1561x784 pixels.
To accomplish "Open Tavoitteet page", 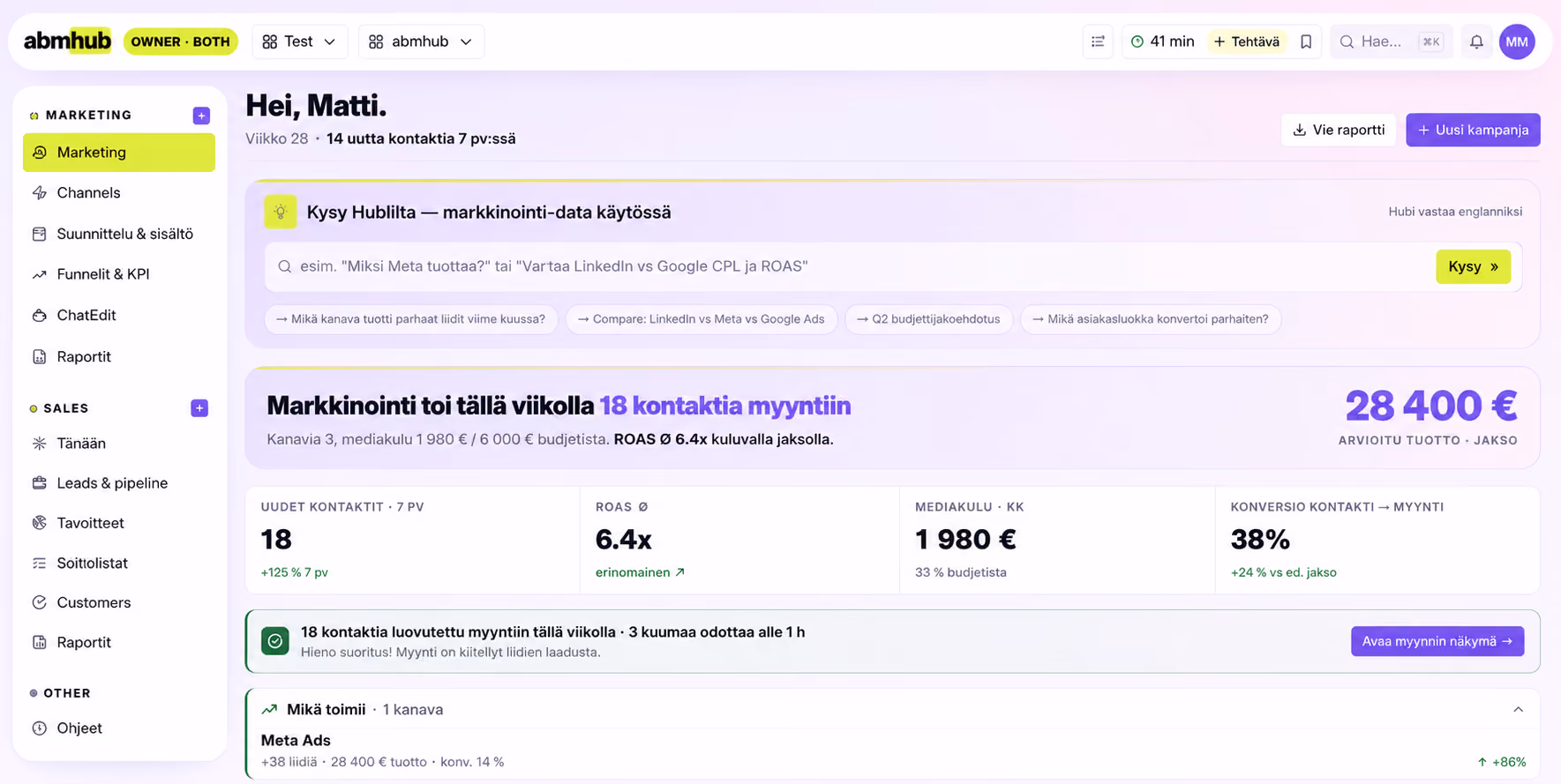I will [x=119, y=523].
